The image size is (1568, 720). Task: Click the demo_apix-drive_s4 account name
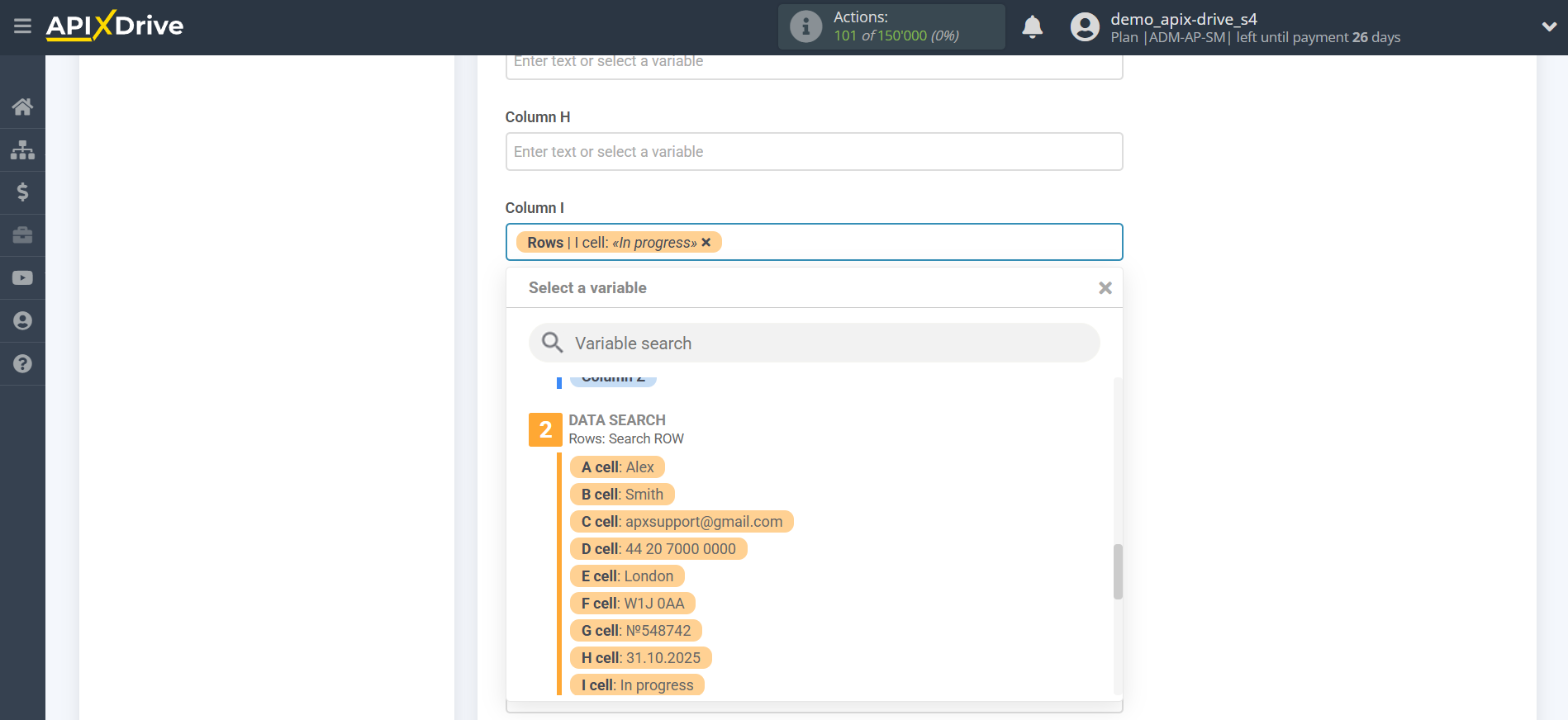(1183, 19)
